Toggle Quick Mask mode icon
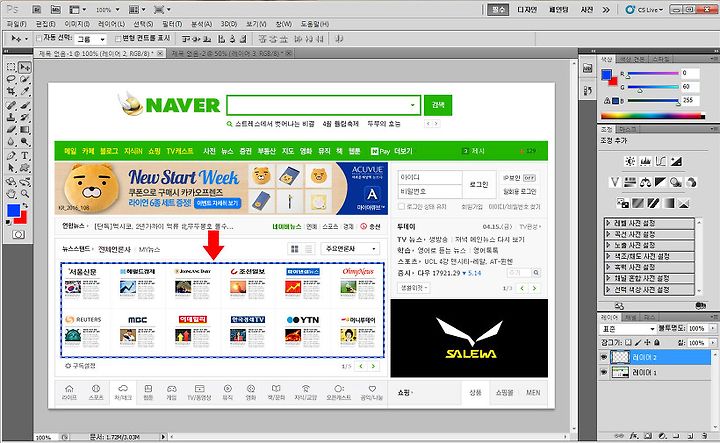 point(18,235)
